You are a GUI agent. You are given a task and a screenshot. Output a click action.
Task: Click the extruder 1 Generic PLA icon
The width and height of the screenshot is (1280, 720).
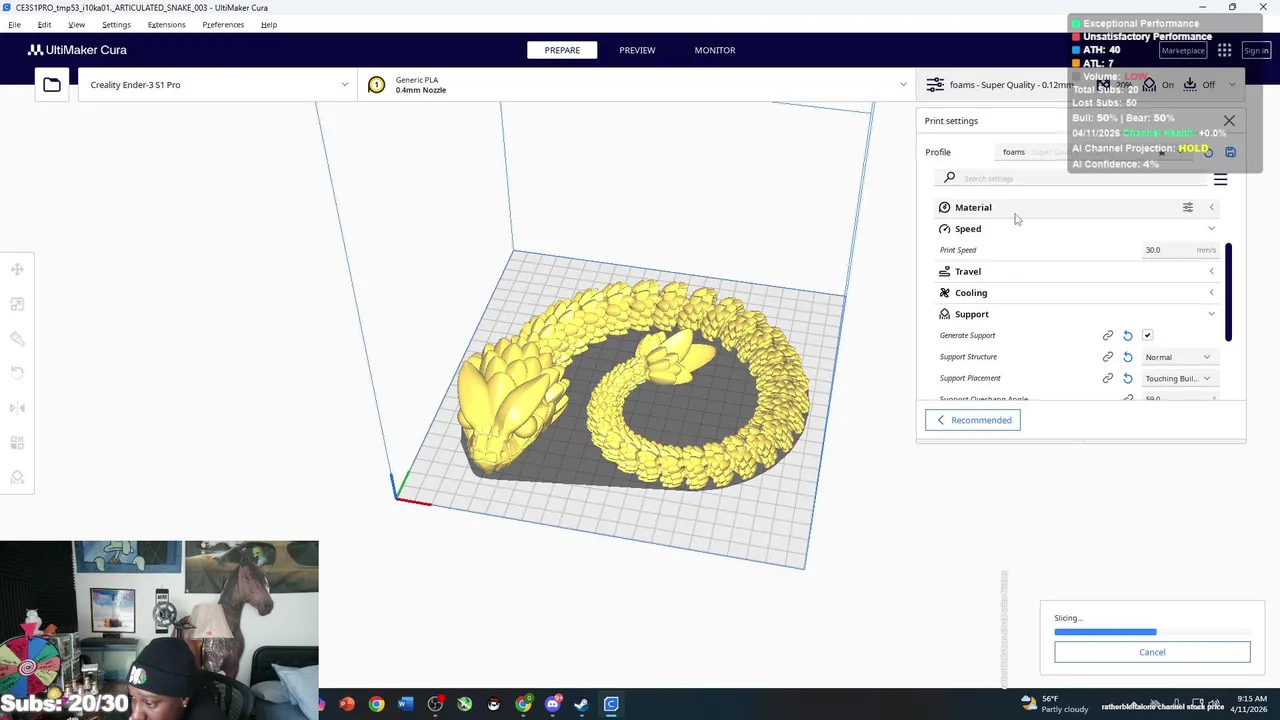click(376, 85)
